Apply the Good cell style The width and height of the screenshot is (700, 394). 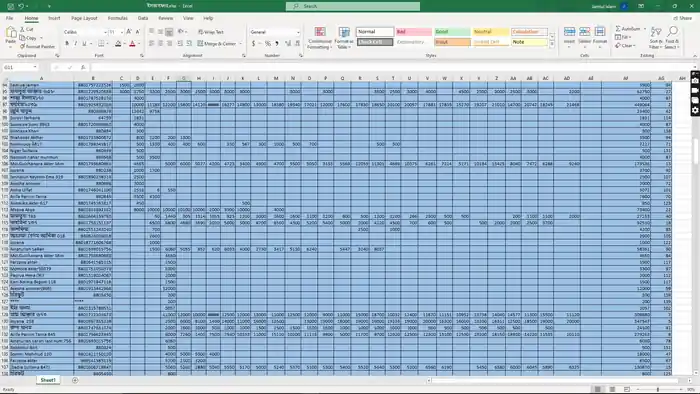click(452, 32)
